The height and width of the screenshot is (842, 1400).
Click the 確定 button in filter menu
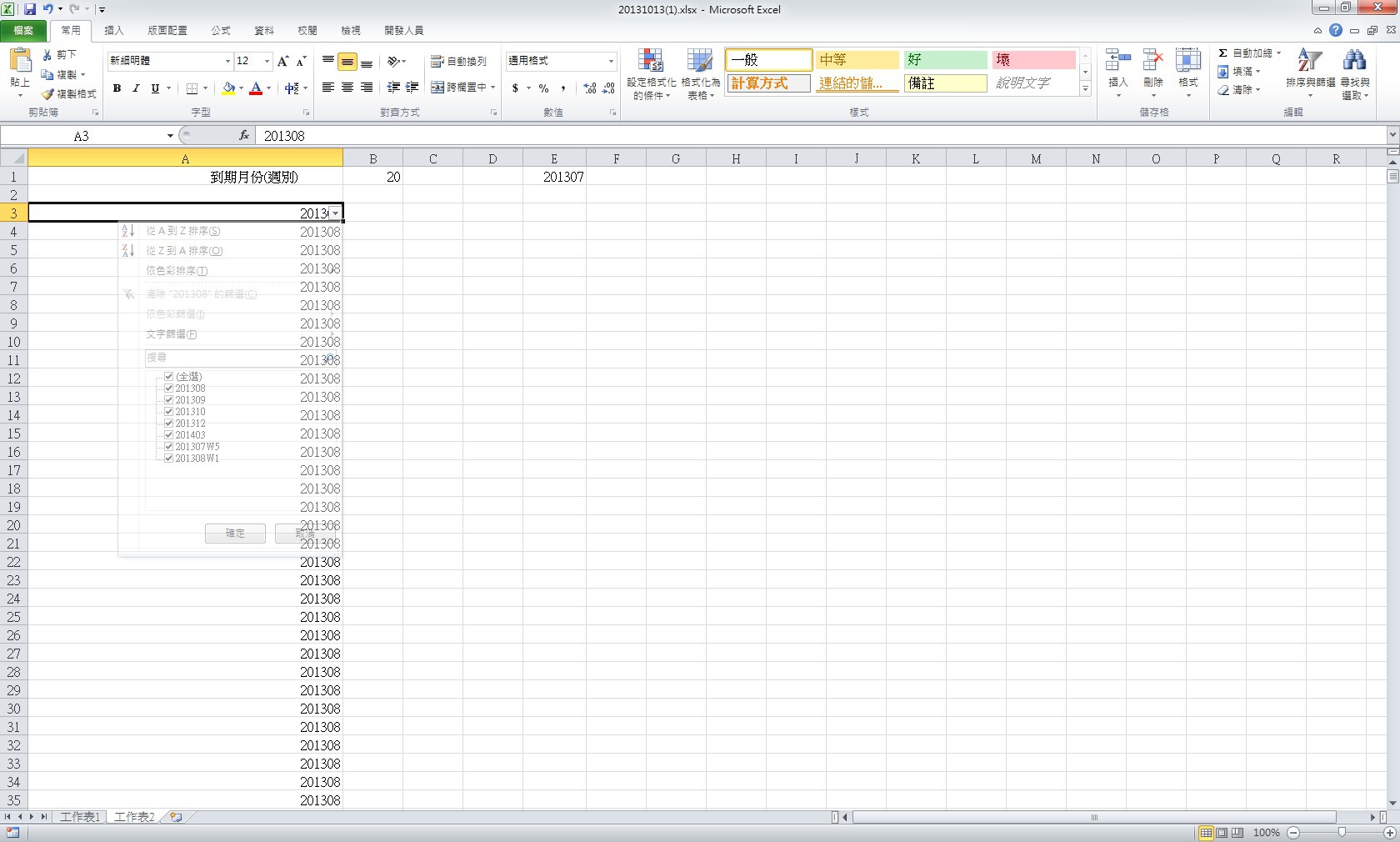[x=235, y=534]
